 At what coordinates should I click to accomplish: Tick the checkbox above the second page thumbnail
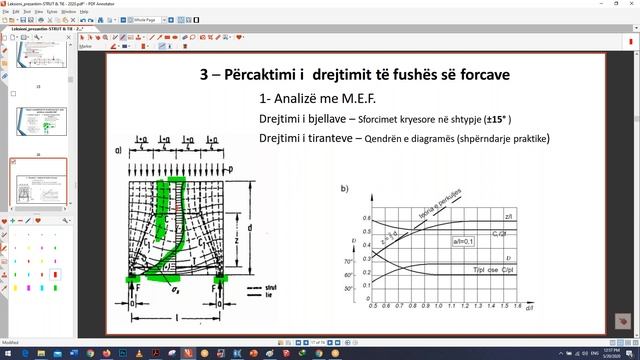(13, 93)
